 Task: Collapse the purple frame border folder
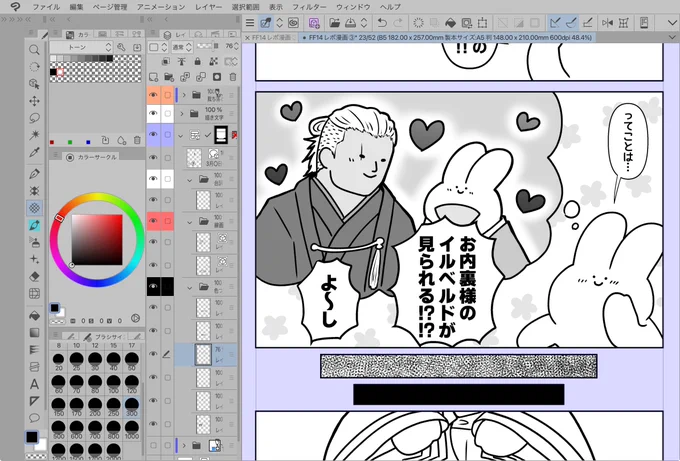pos(181,135)
